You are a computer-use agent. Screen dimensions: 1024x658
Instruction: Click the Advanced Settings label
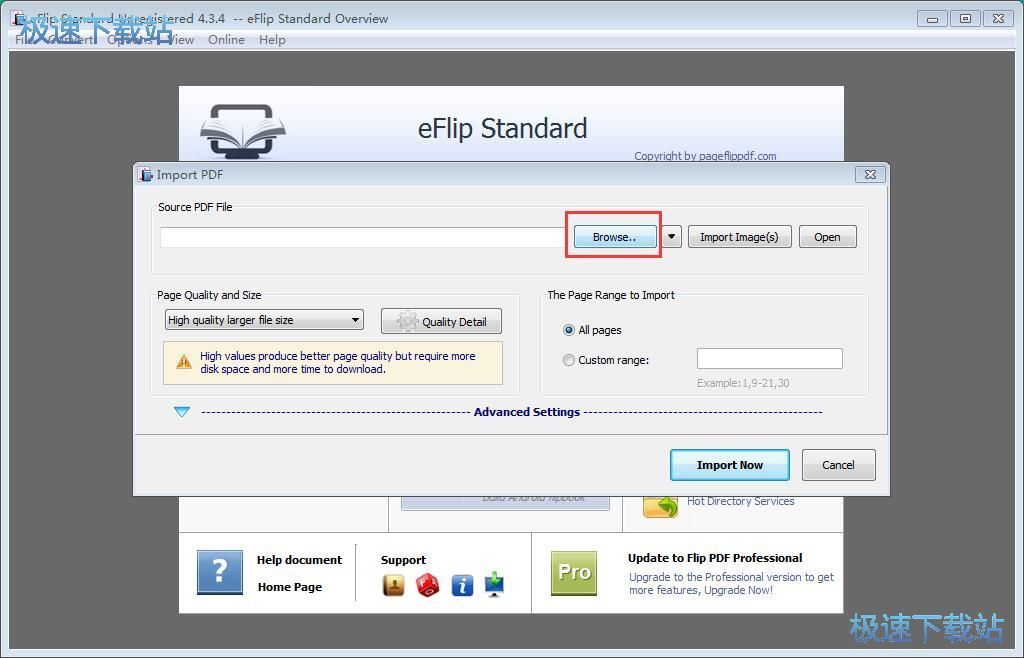tap(526, 412)
